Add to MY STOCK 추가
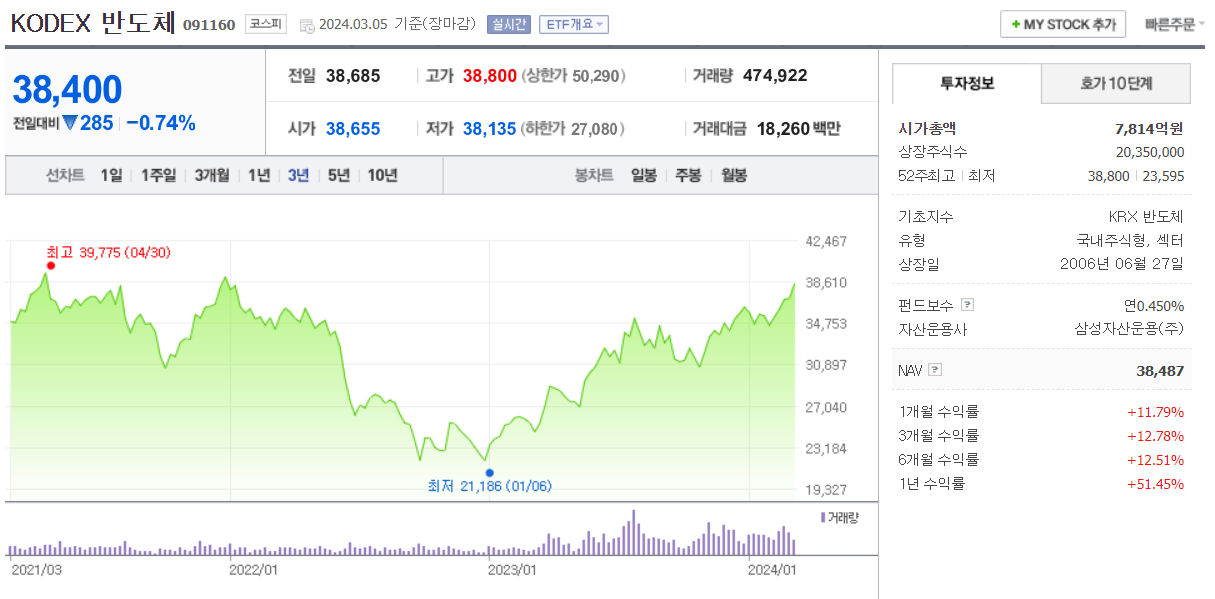 (1063, 24)
